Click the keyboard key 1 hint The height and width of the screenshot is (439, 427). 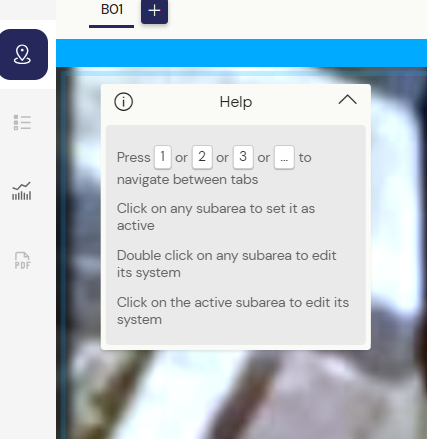click(x=163, y=157)
